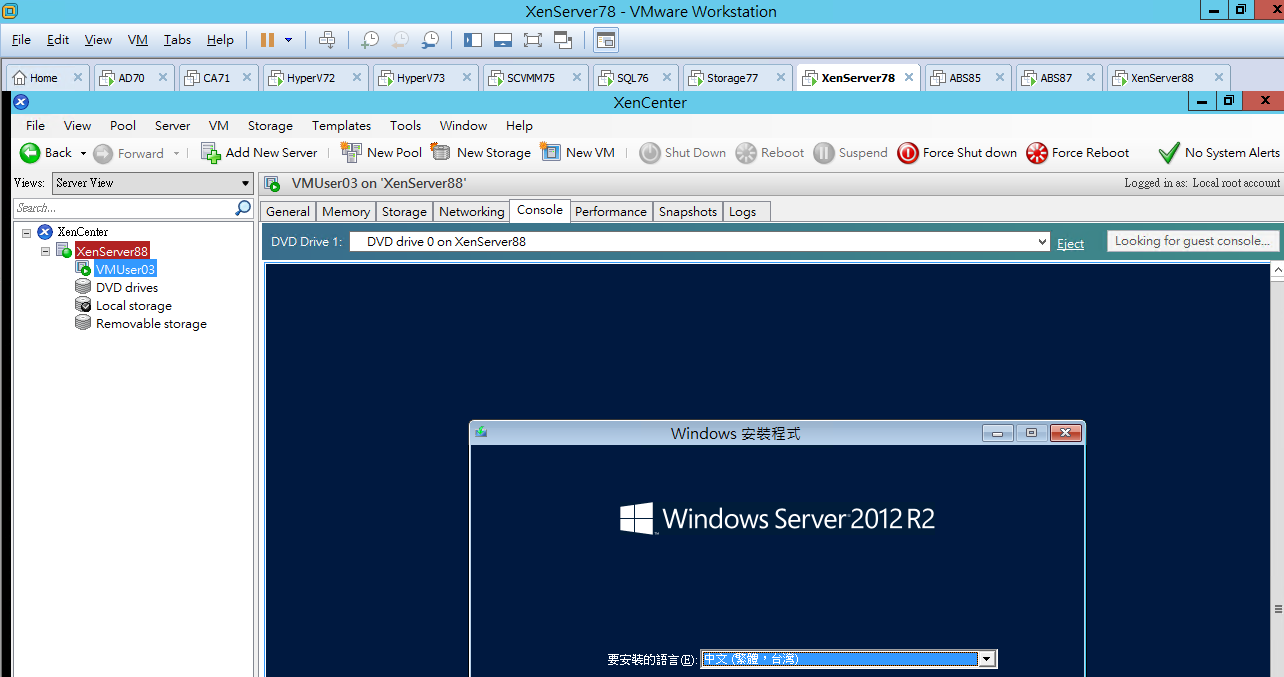Click the take snapshot clock icon
1284x677 pixels.
pyautogui.click(x=370, y=40)
